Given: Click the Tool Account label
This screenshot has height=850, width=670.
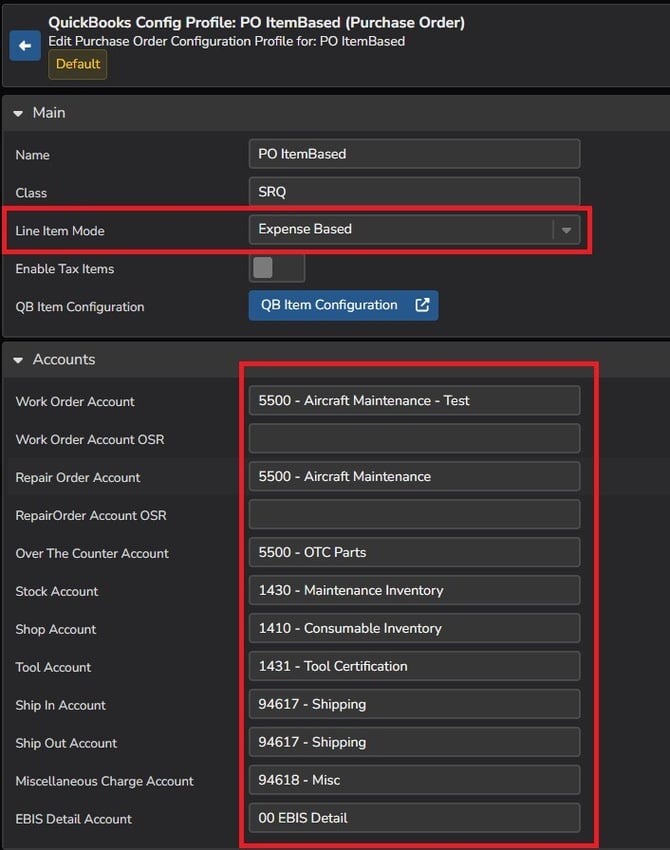Looking at the screenshot, I should click(53, 667).
